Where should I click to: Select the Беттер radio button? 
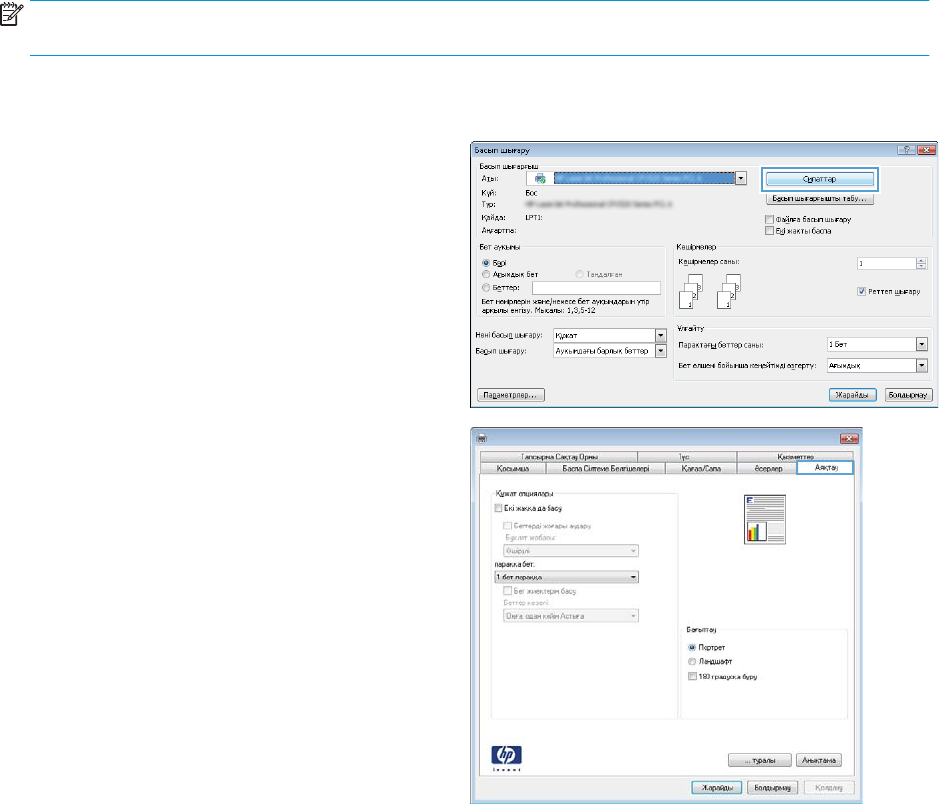[486, 287]
